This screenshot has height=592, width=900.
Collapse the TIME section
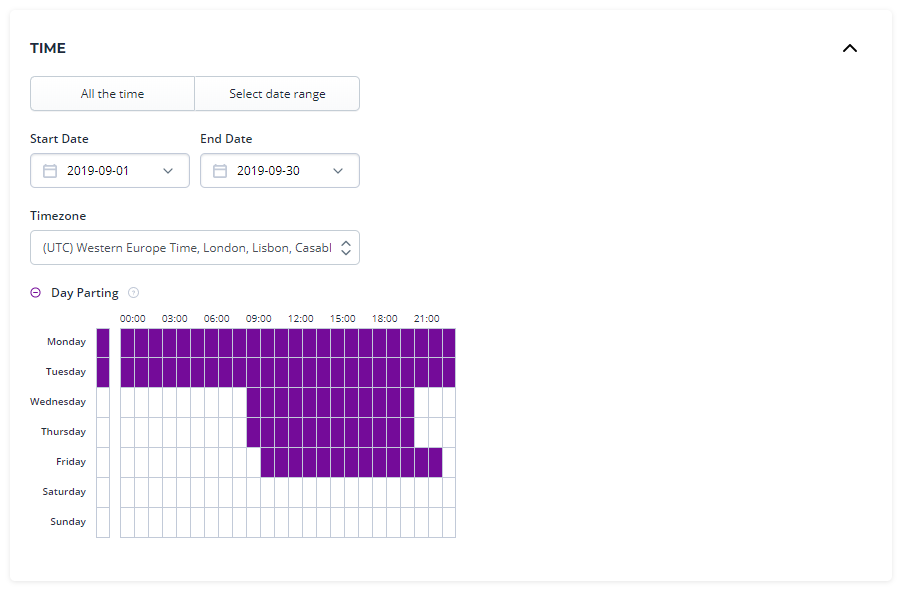coord(849,47)
